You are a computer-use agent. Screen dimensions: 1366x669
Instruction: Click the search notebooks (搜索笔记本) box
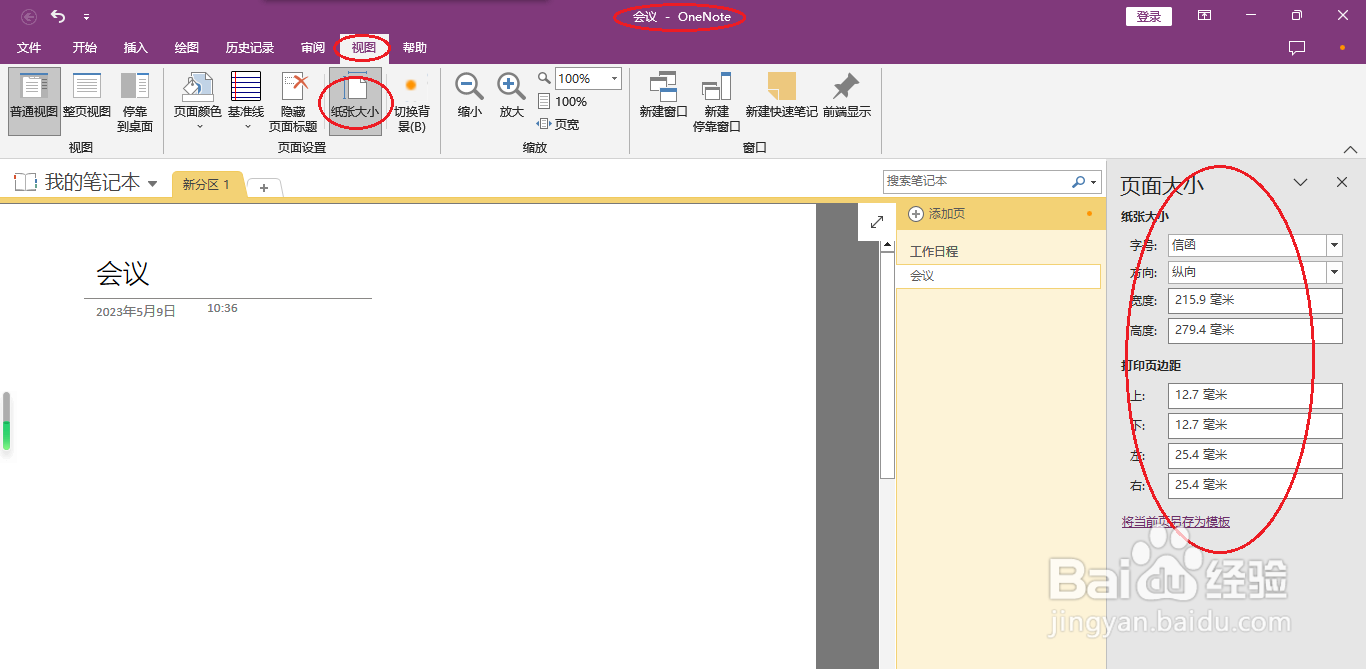[x=977, y=181]
